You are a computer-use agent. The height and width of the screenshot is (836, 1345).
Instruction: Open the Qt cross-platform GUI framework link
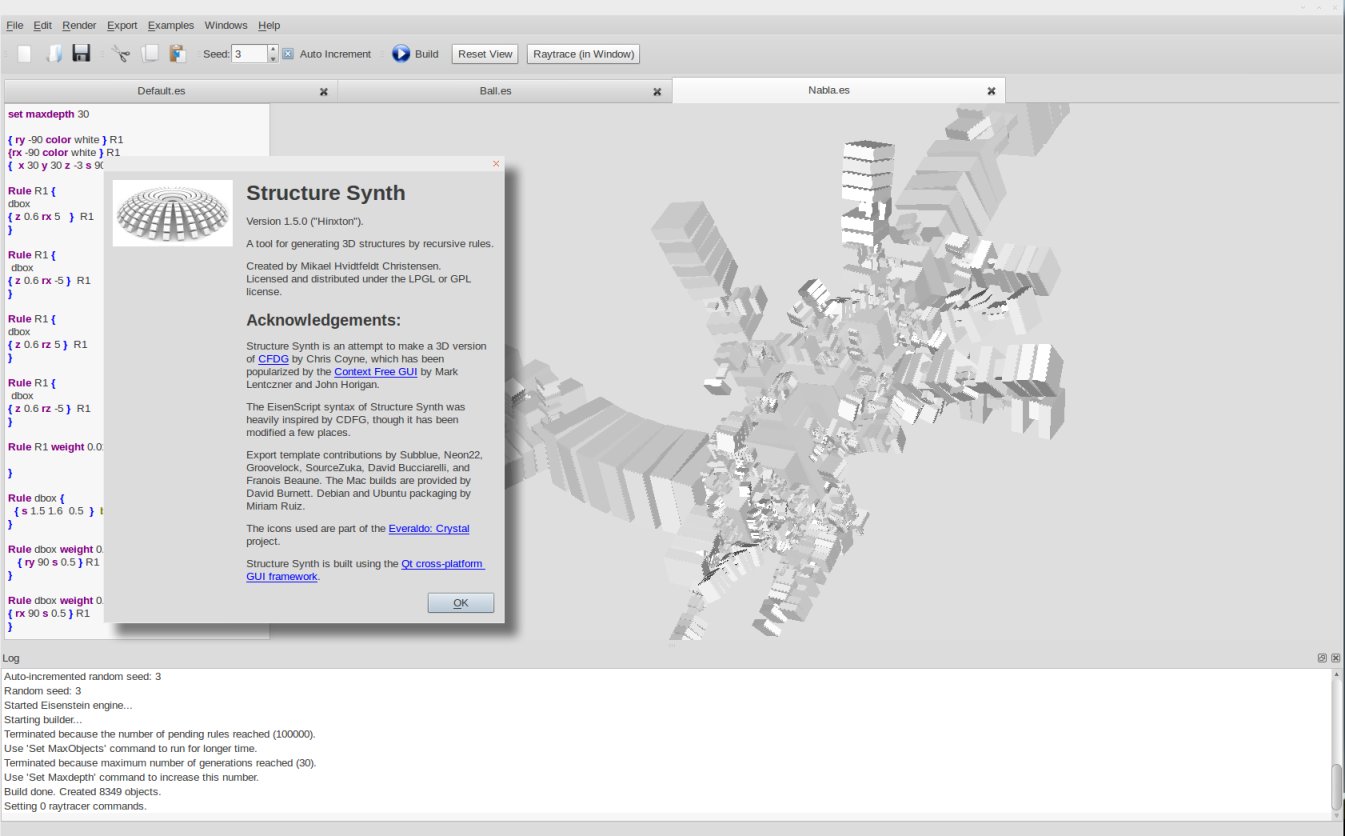442,564
